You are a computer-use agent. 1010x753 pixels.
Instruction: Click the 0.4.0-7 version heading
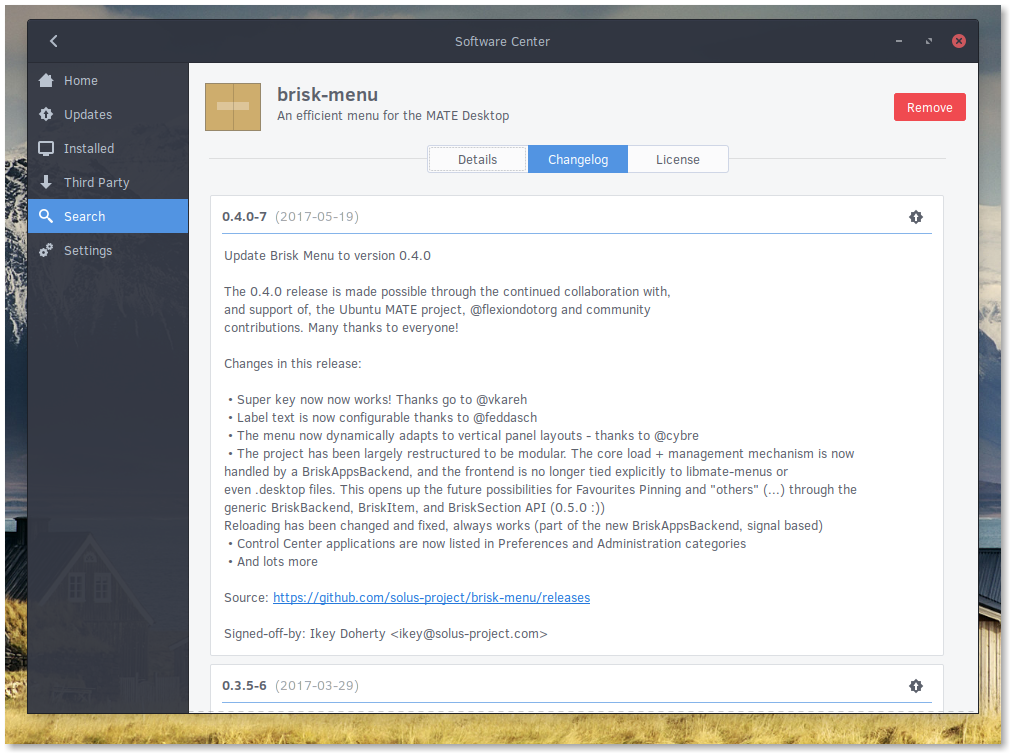(244, 216)
